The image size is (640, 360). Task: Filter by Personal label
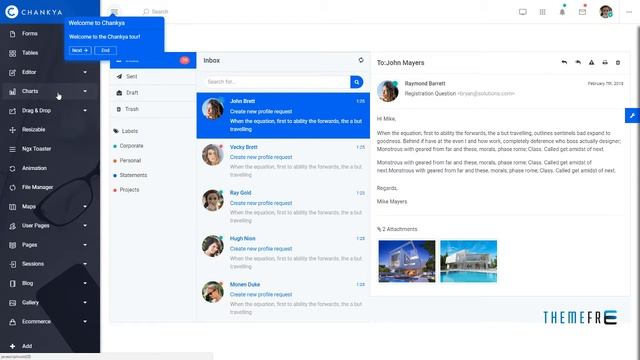[130, 160]
